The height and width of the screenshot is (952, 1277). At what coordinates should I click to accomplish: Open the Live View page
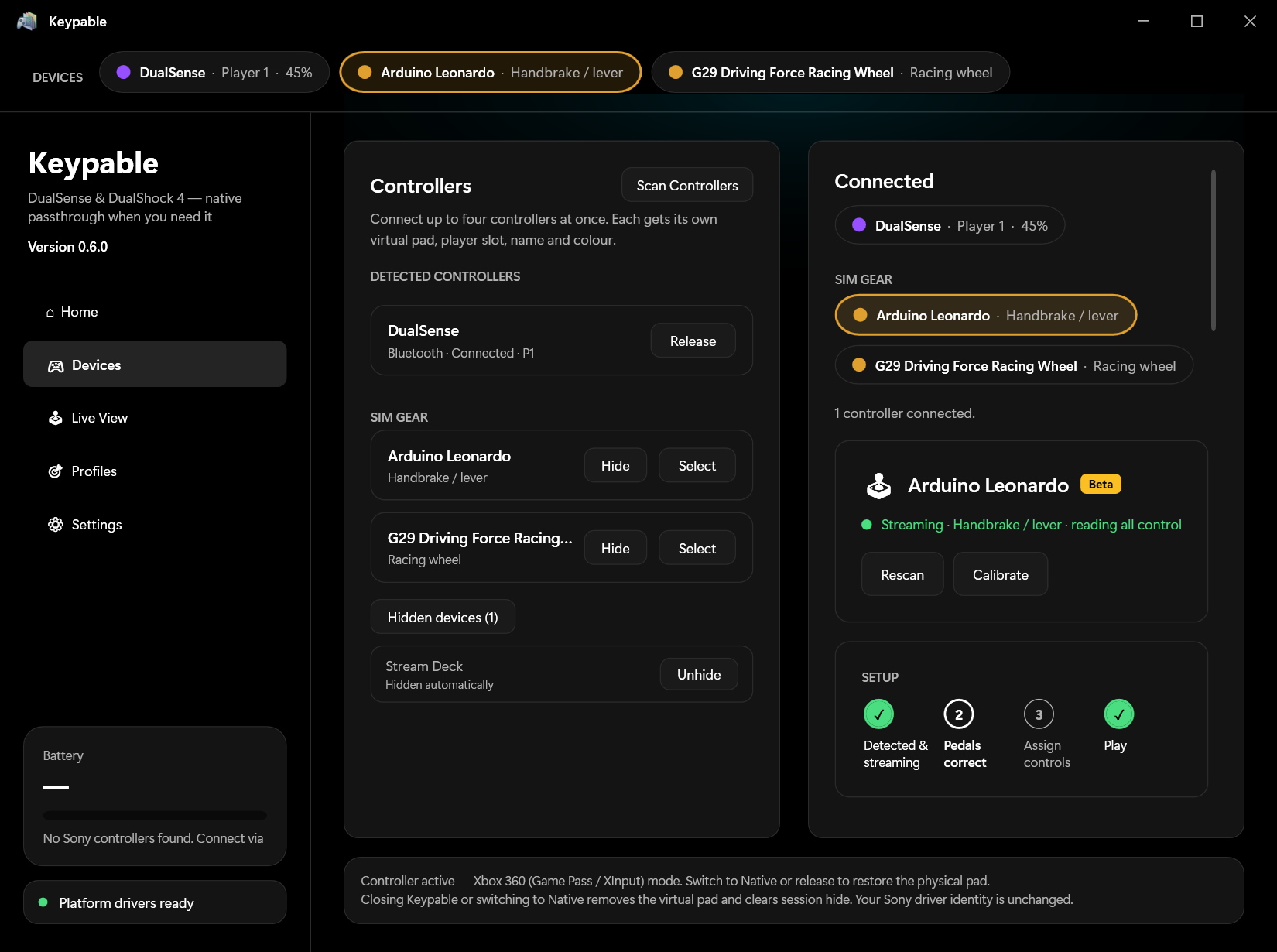coord(155,418)
